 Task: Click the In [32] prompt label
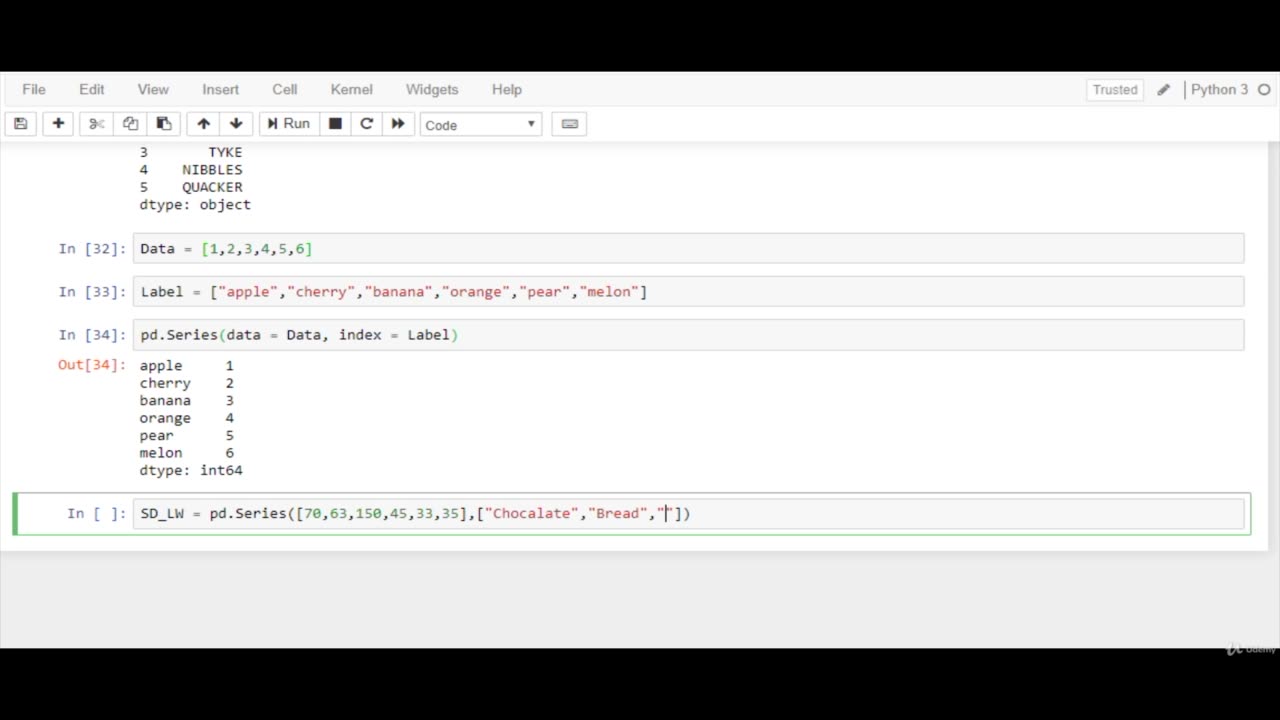pyautogui.click(x=92, y=249)
